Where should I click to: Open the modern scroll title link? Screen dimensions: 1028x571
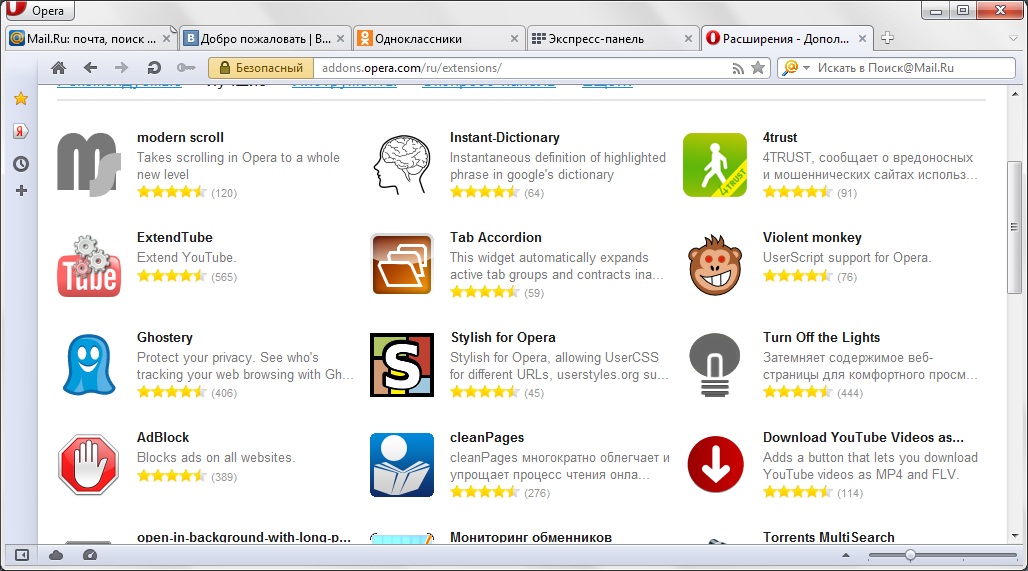tap(180, 138)
